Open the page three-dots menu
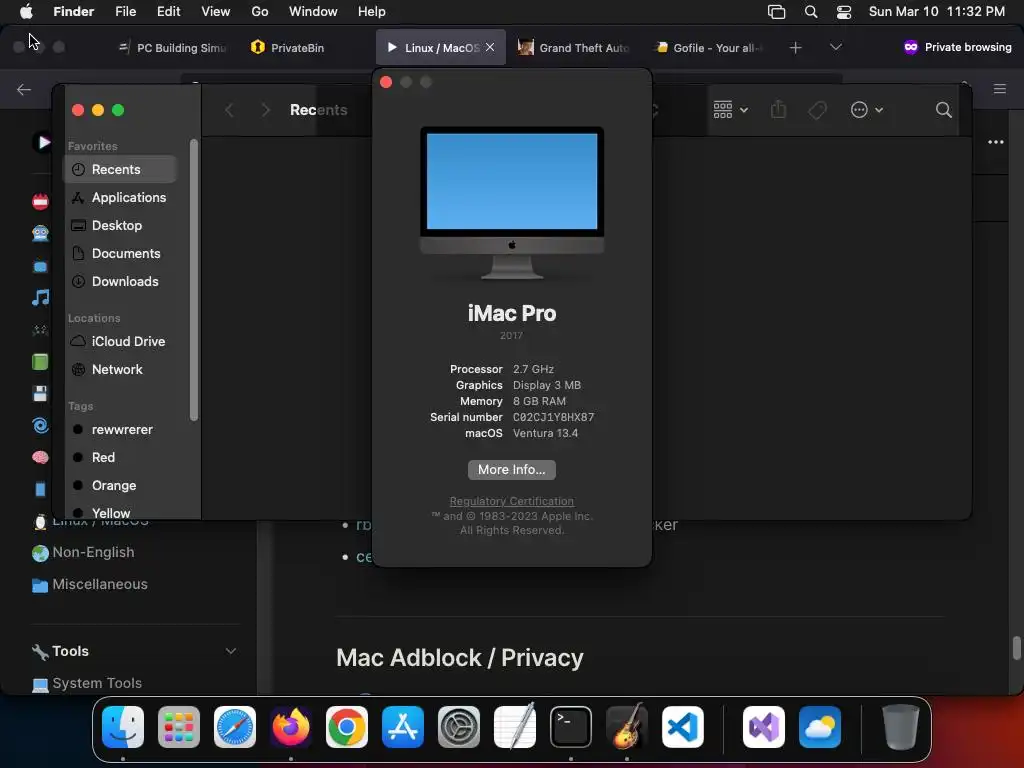The width and height of the screenshot is (1024, 768). tap(995, 142)
